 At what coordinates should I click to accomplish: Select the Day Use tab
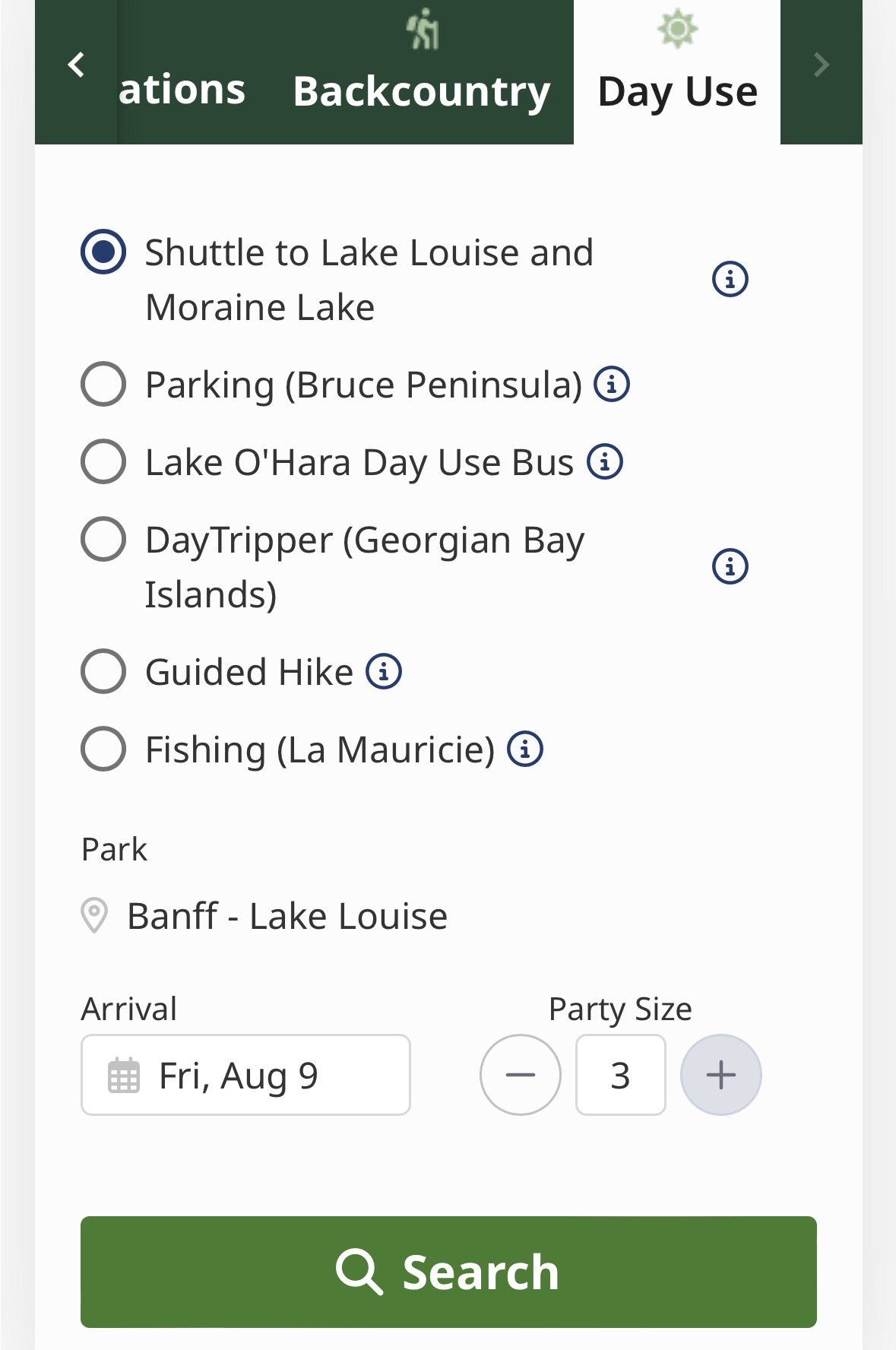click(677, 90)
